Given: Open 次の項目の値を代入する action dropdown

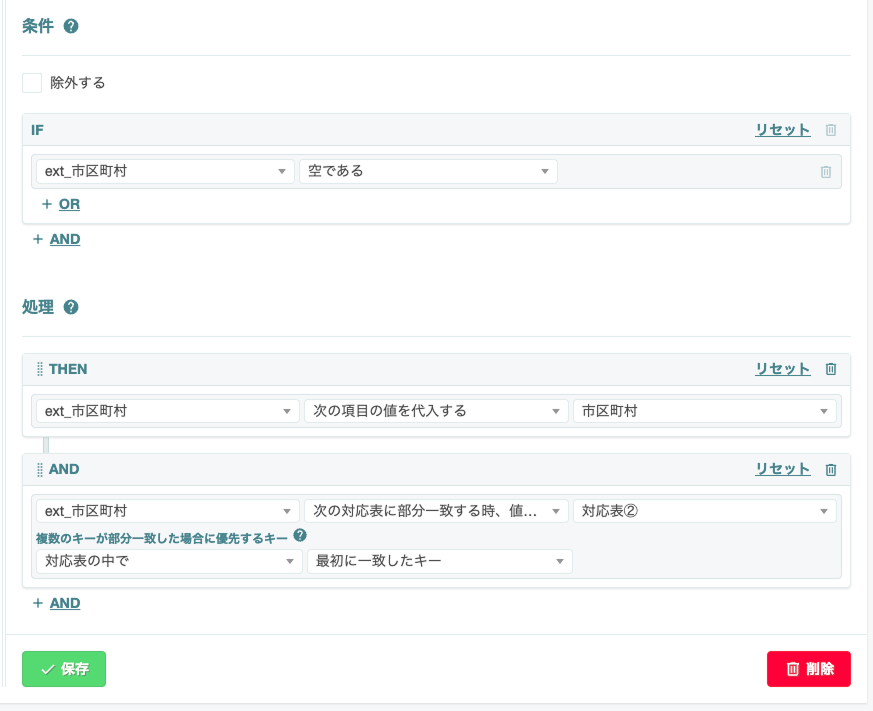Looking at the screenshot, I should tap(436, 411).
